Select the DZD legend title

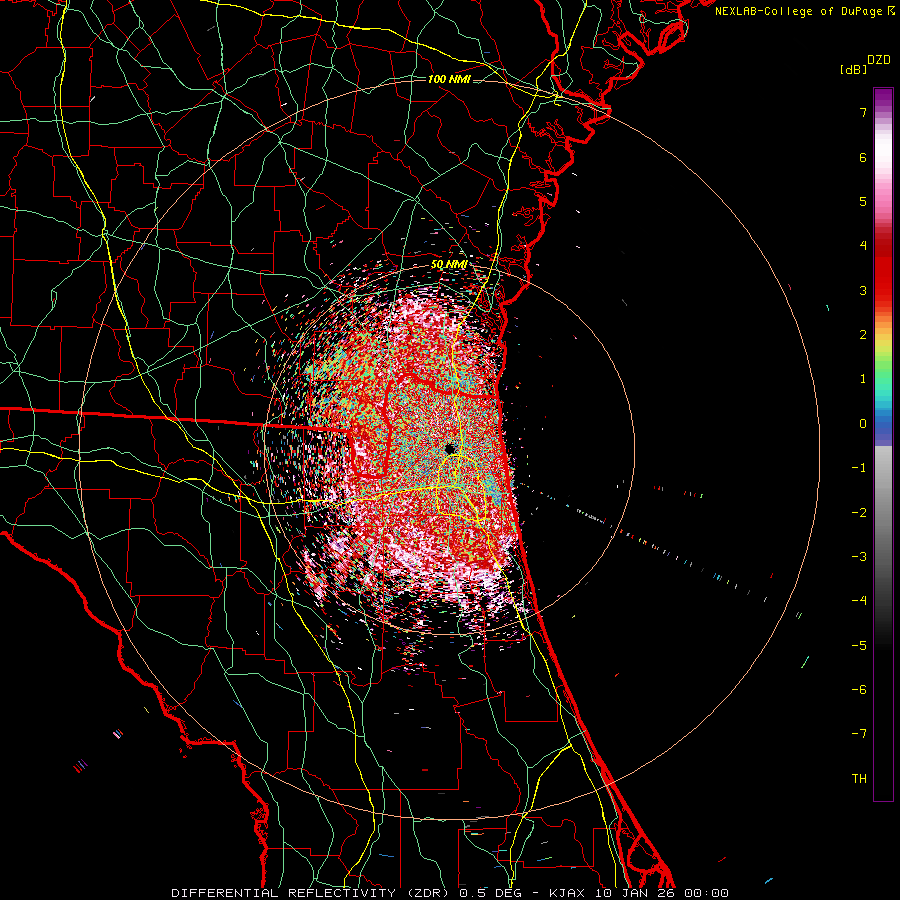click(x=879, y=60)
